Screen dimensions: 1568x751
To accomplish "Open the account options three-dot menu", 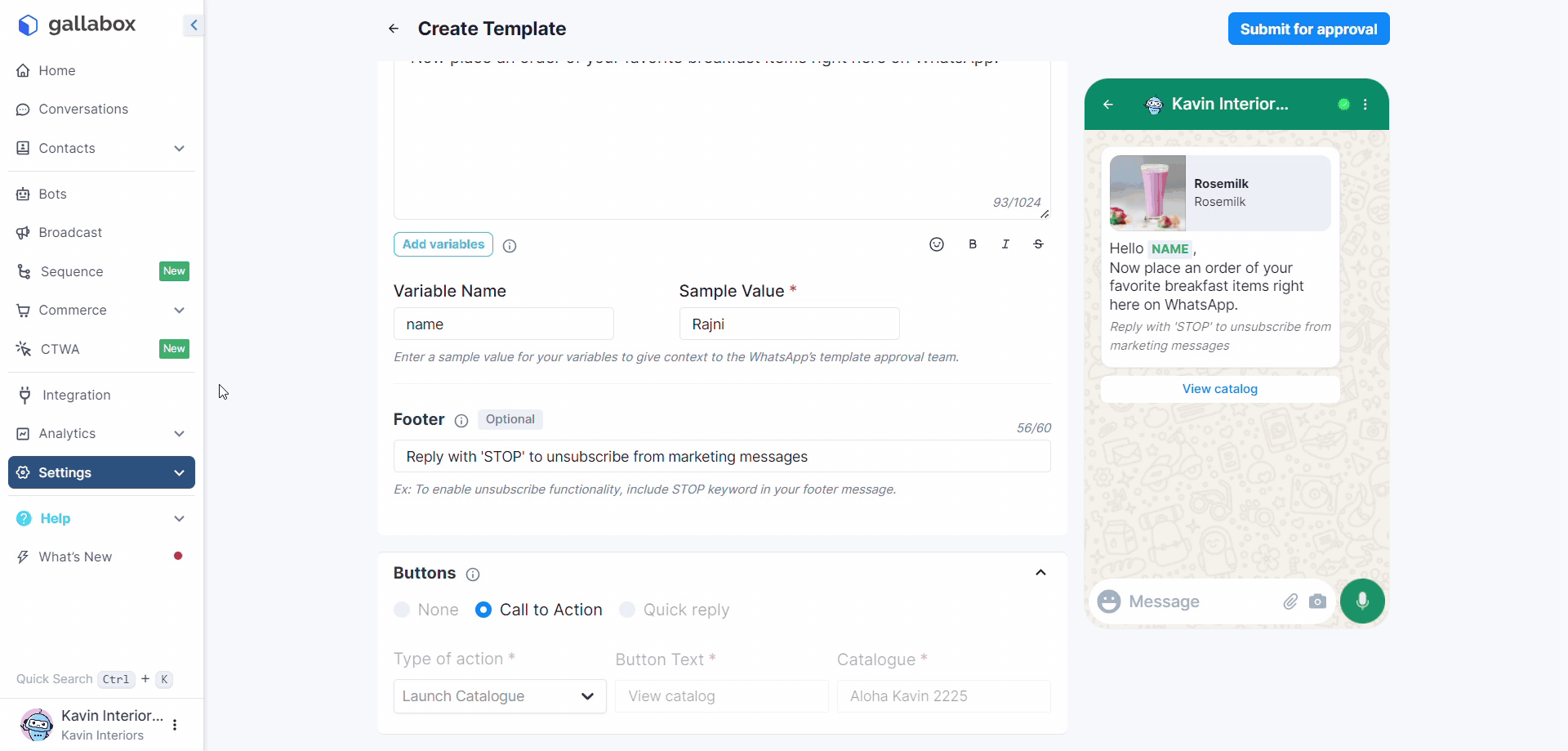I will coord(175,725).
